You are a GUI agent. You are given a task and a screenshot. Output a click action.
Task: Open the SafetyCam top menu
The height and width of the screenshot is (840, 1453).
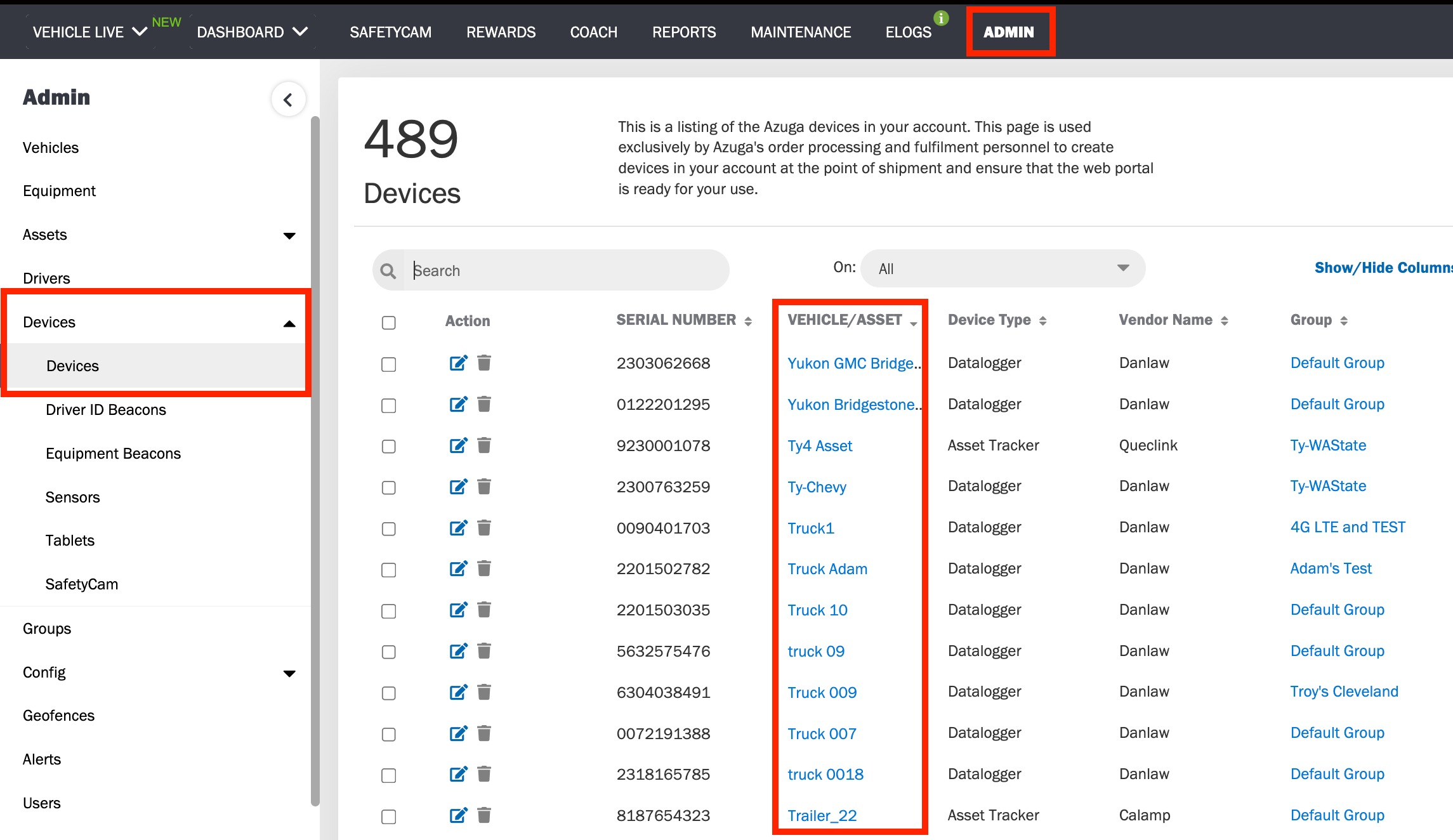390,32
